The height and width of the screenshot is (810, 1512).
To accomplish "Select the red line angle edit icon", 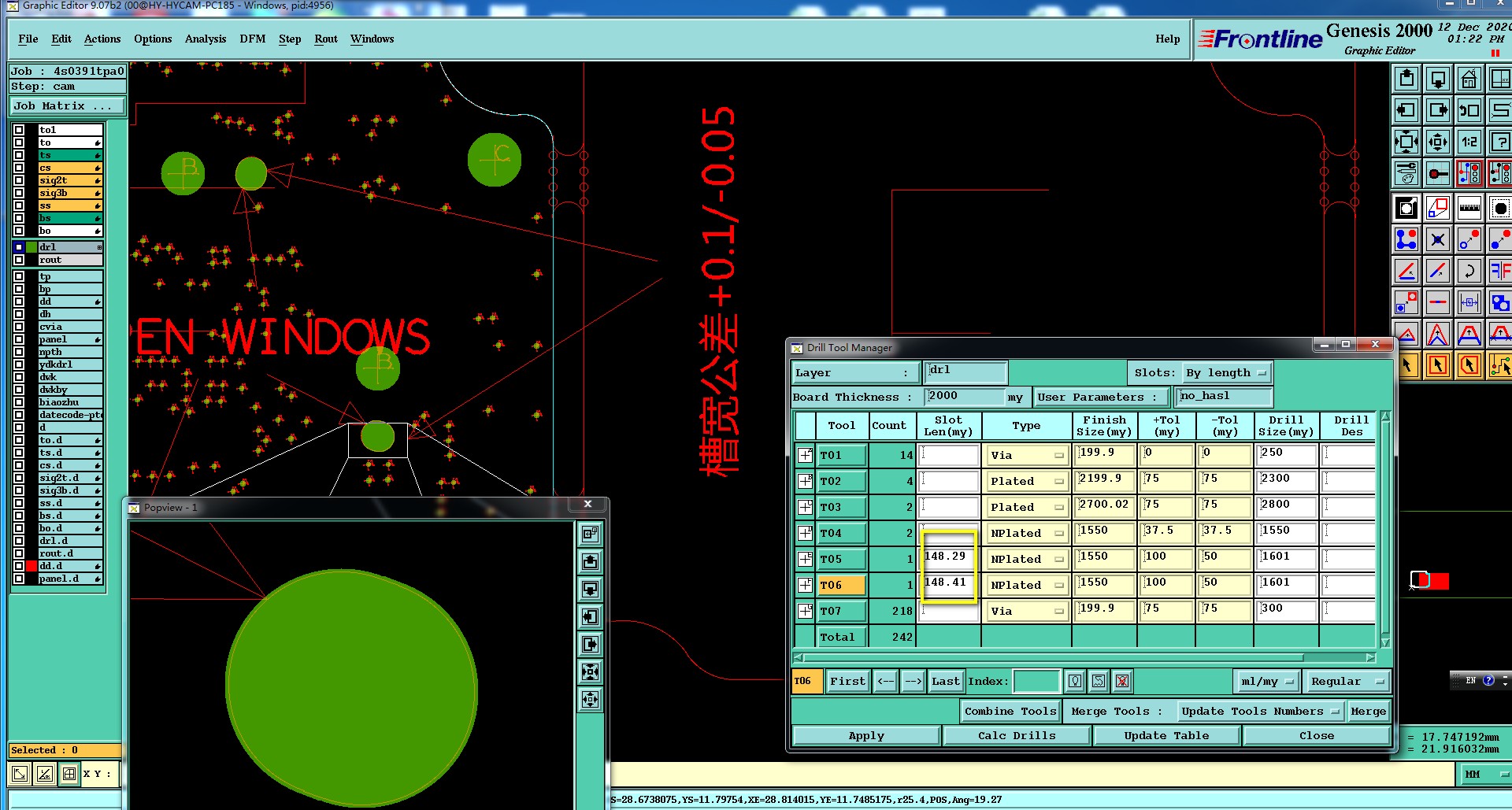I will (1406, 271).
